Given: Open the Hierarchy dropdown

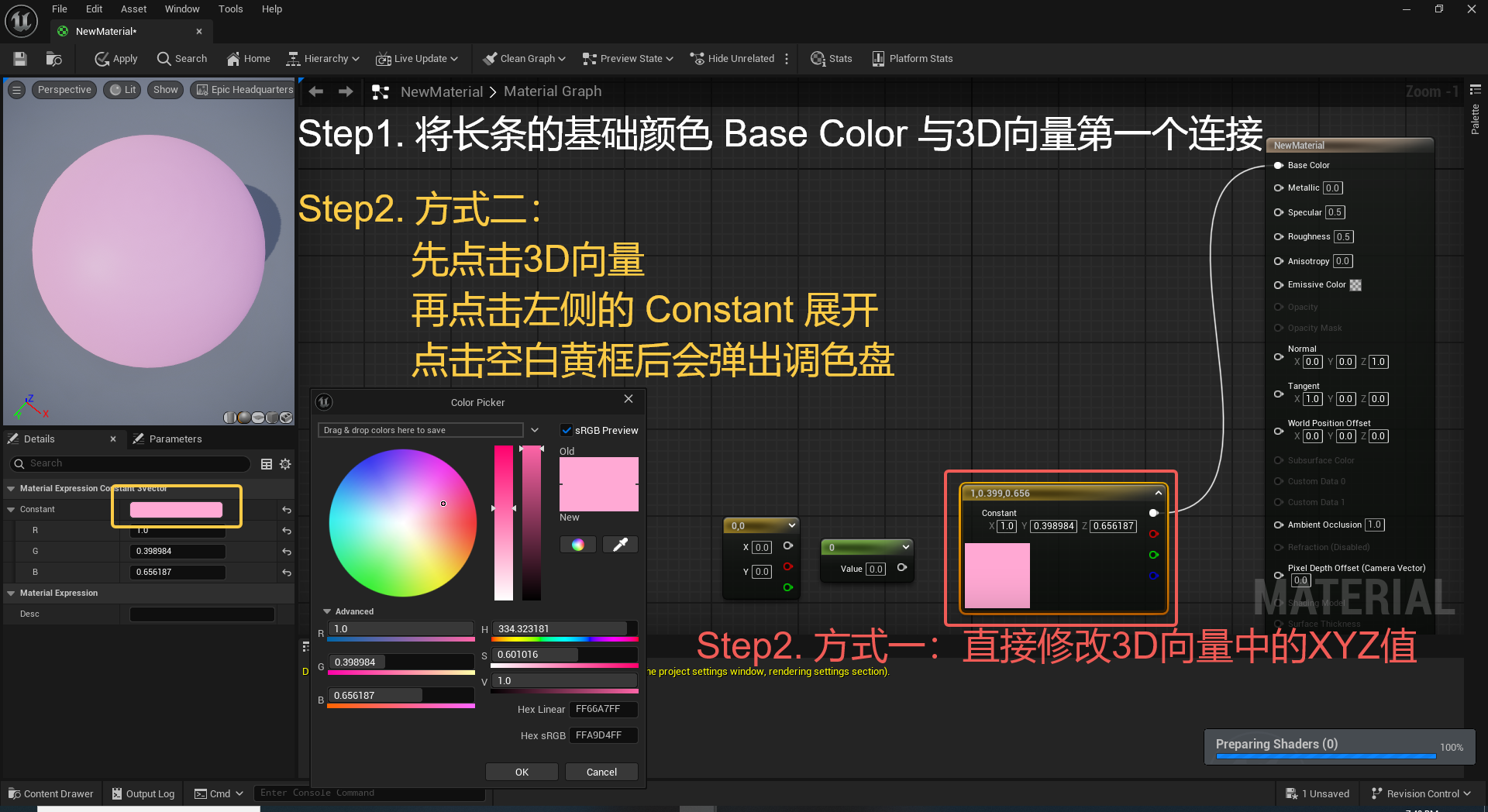Looking at the screenshot, I should click(322, 59).
